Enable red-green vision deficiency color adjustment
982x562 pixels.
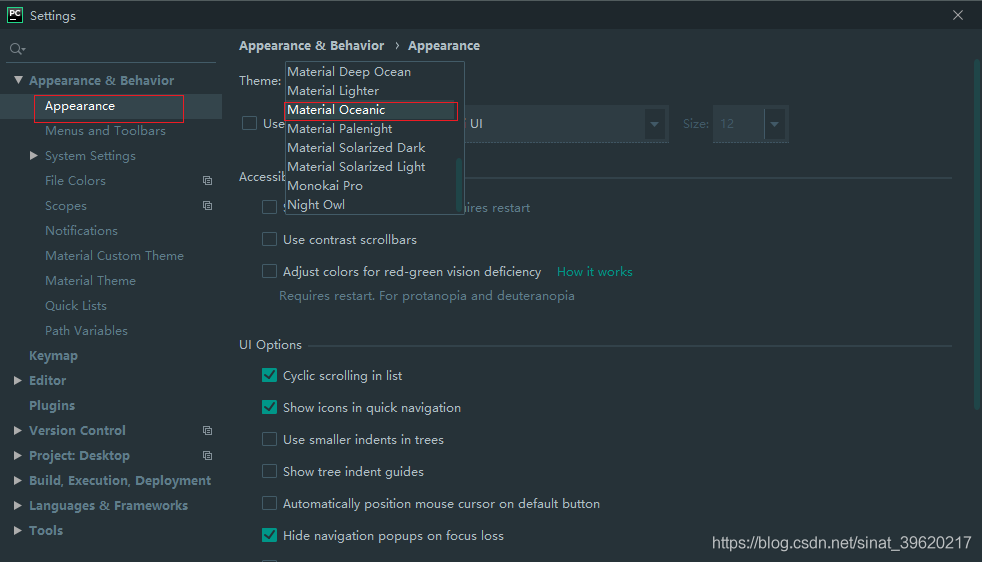(x=269, y=271)
